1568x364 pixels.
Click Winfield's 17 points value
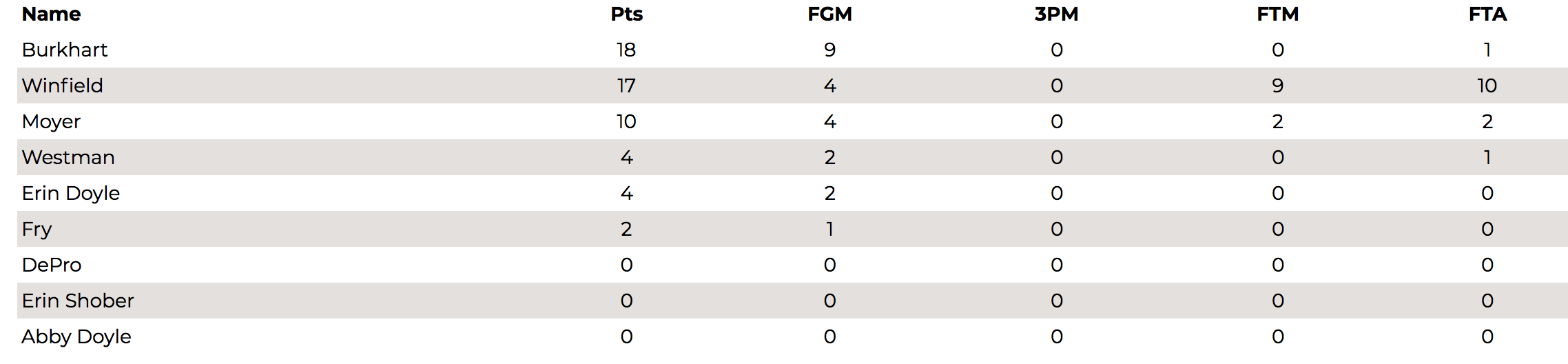tap(626, 85)
